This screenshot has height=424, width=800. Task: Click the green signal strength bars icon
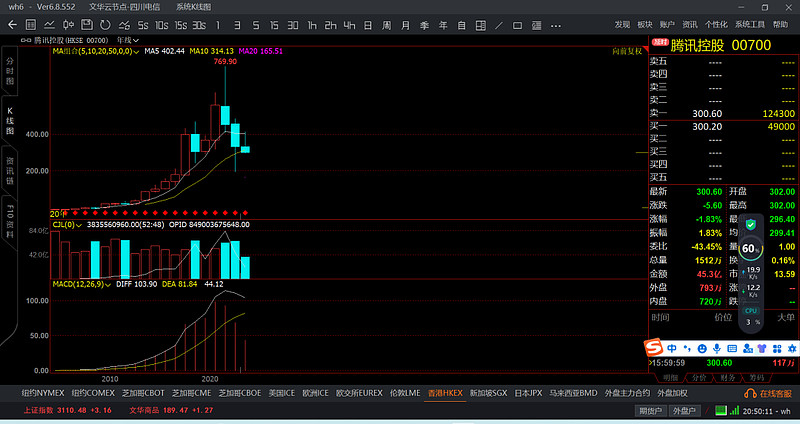pos(734,410)
